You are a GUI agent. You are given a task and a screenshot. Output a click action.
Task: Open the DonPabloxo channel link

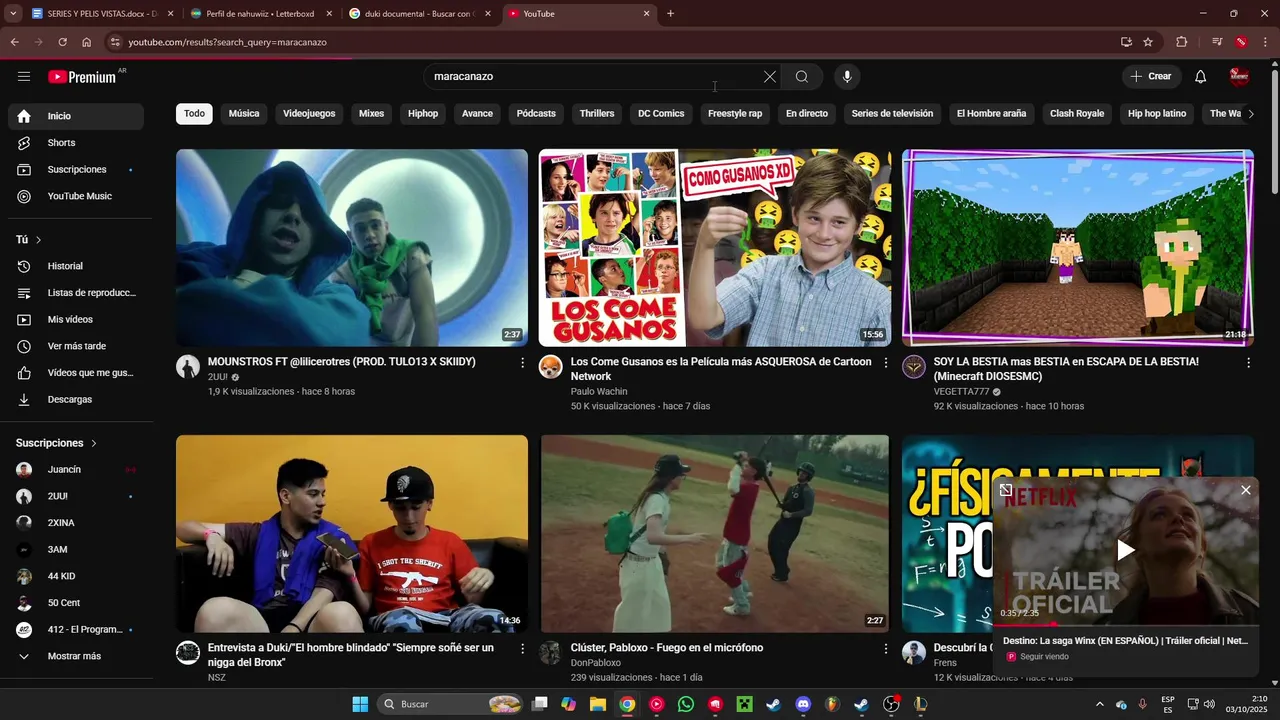point(596,663)
